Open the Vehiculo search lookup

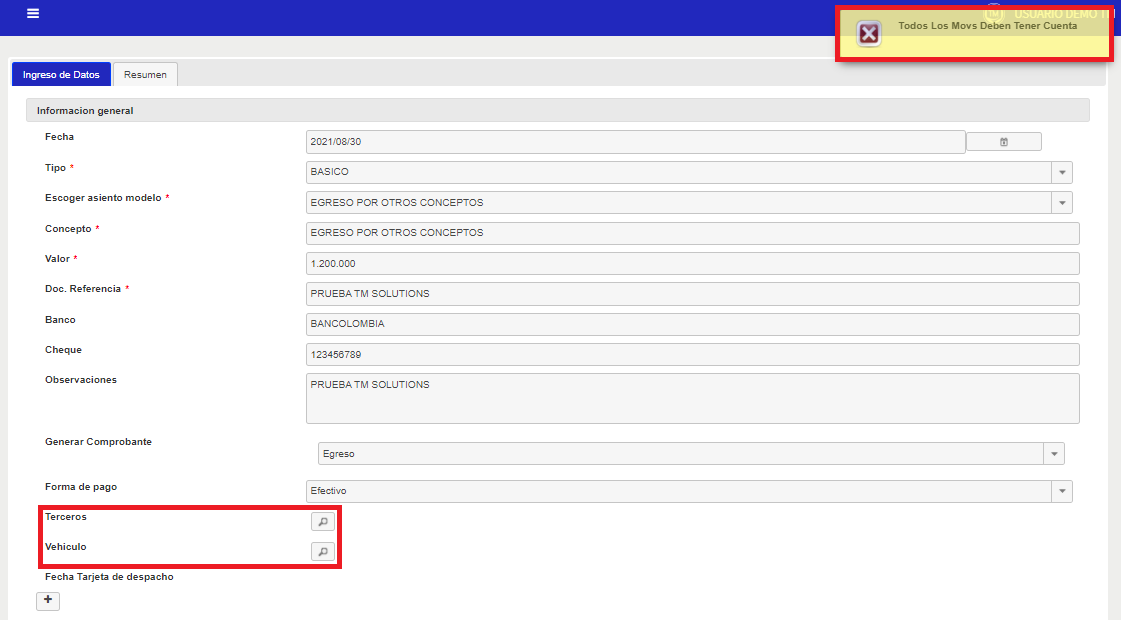click(323, 551)
